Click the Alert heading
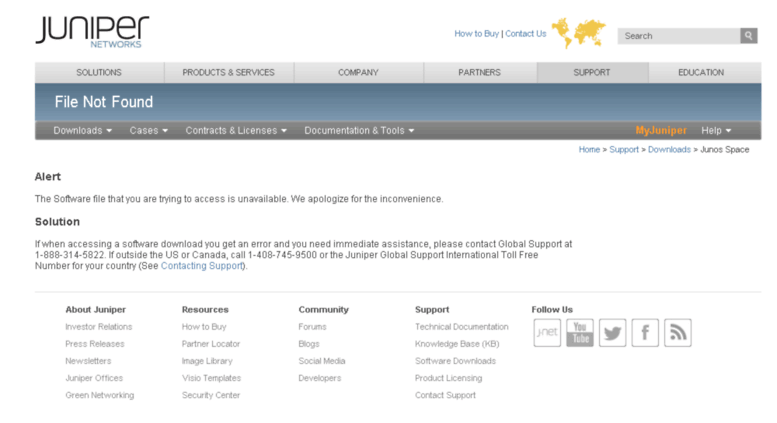This screenshot has height=423, width=777. pos(48,177)
